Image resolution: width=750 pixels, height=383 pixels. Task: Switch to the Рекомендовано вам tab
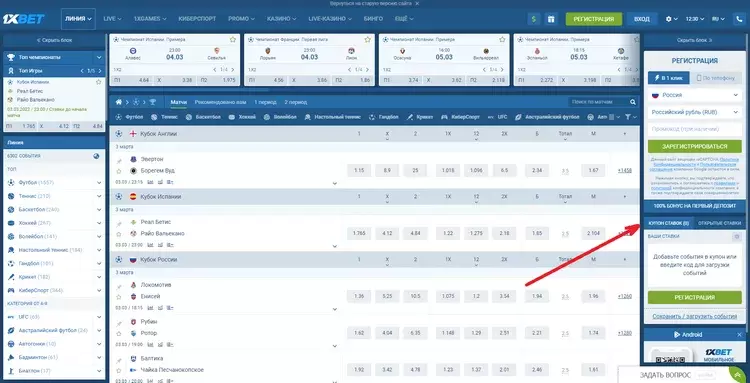click(x=221, y=102)
